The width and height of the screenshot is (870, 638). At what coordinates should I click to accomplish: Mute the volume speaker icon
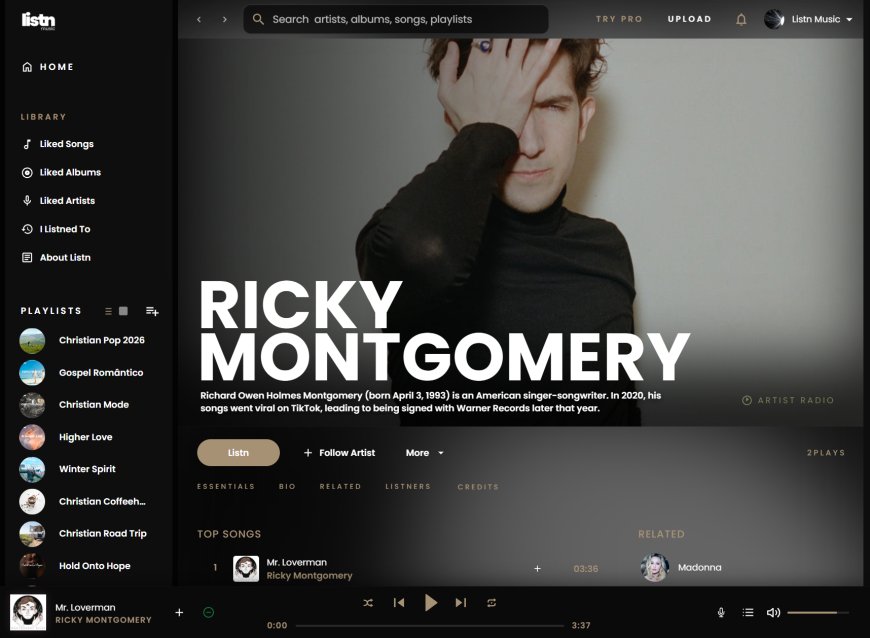tap(773, 612)
